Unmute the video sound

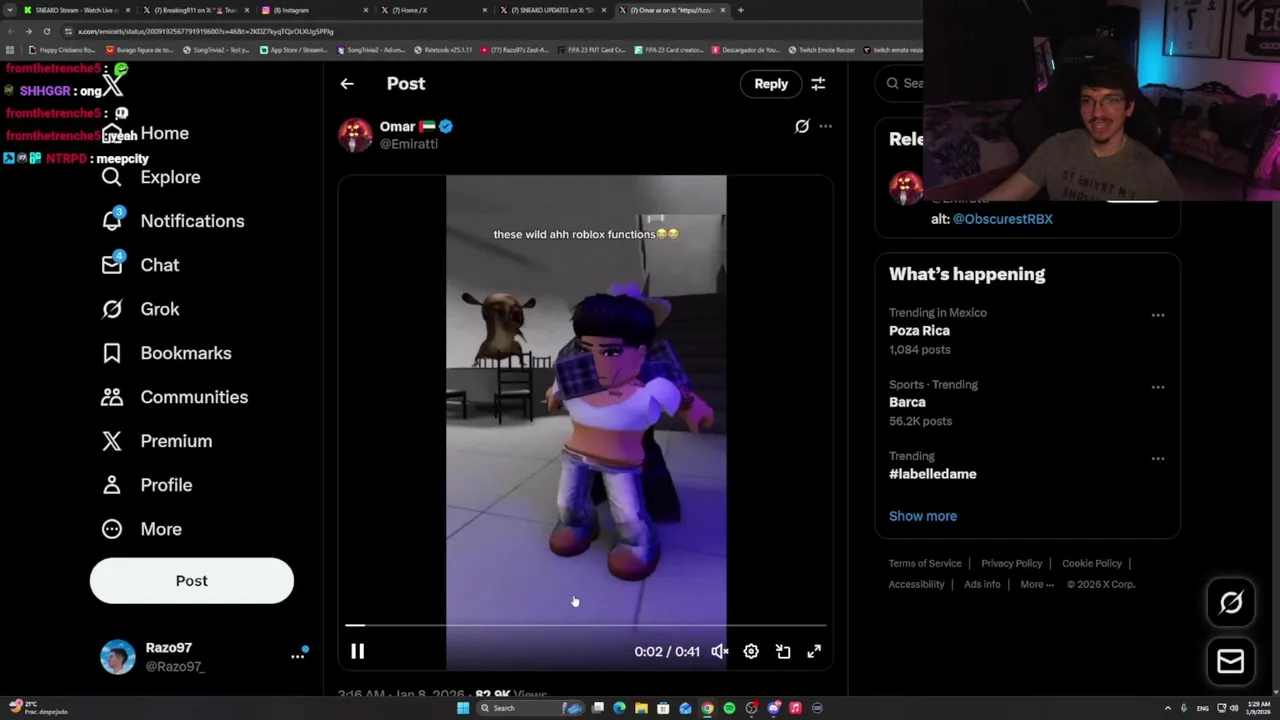[719, 651]
